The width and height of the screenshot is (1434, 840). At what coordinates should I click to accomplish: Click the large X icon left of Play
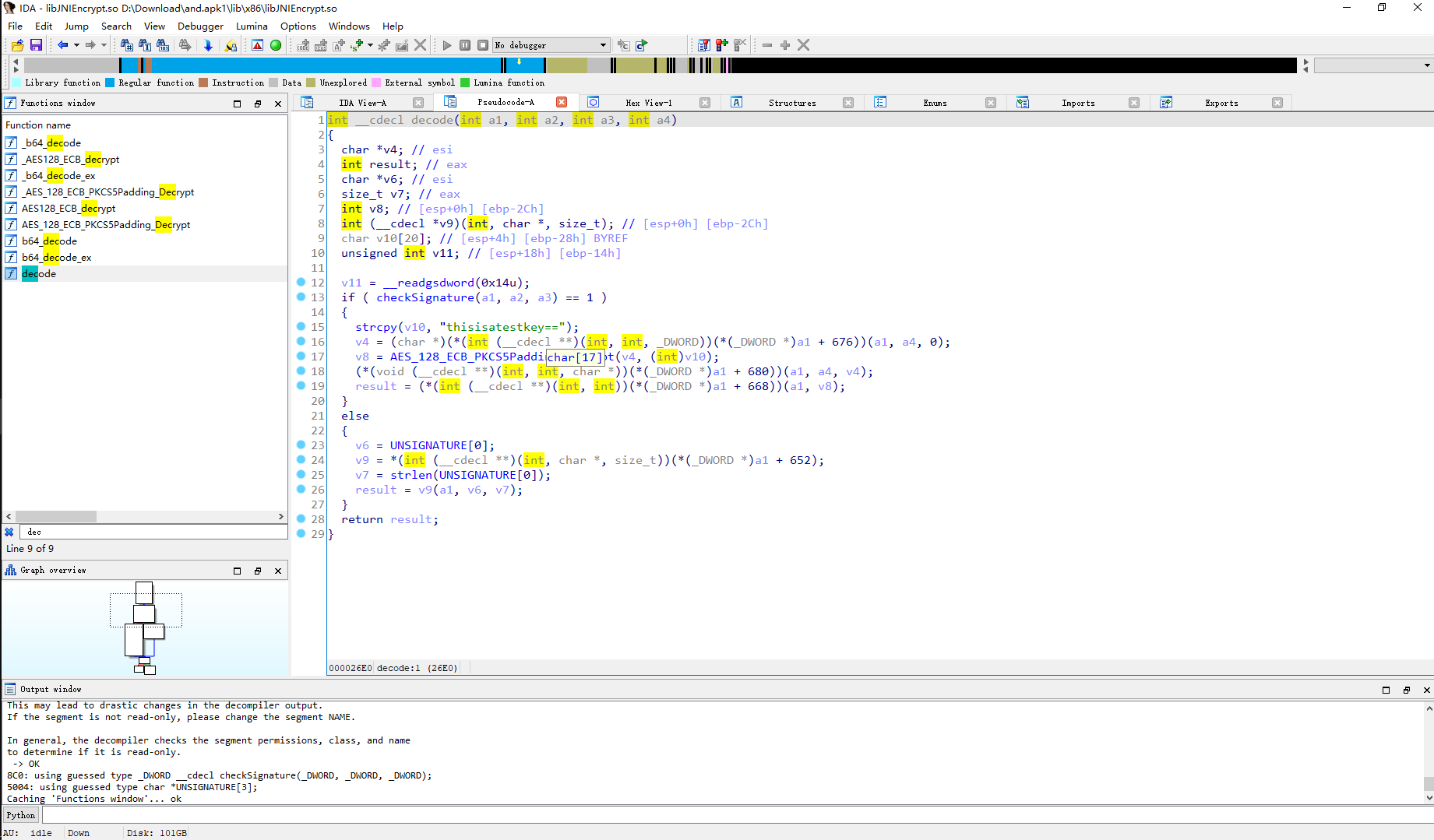(420, 45)
